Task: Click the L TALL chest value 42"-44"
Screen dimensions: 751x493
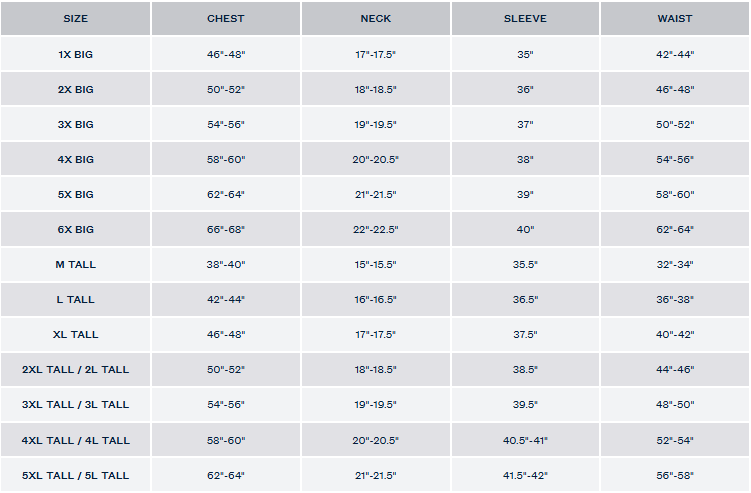Action: point(225,300)
